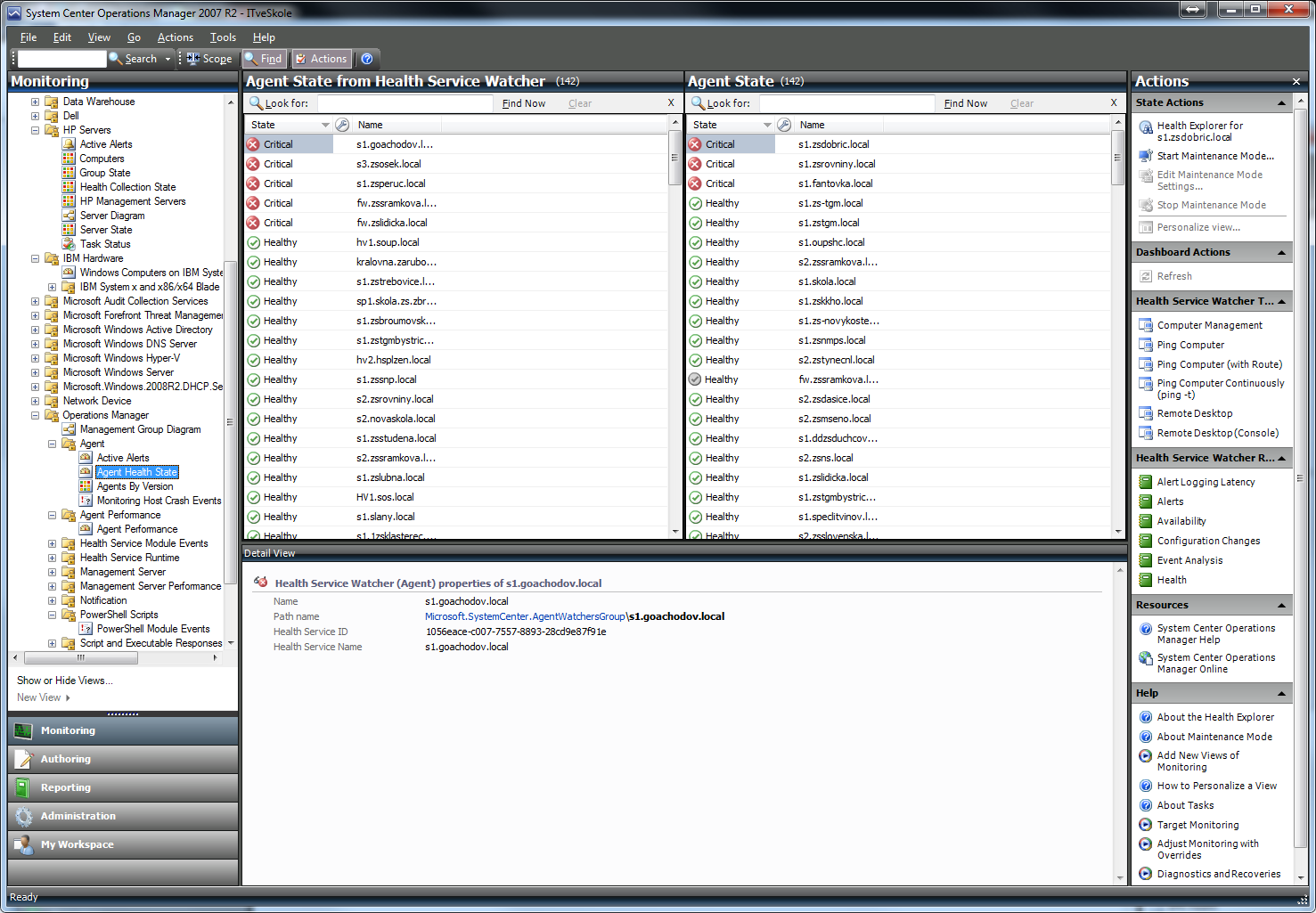Open the View menu

coord(99,37)
